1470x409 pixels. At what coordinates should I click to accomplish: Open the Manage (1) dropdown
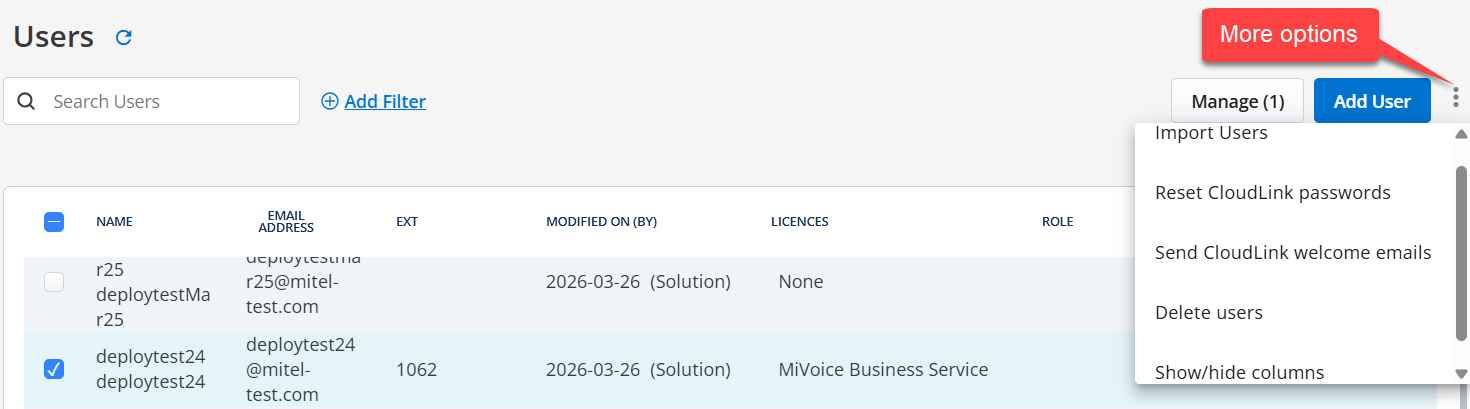1237,101
